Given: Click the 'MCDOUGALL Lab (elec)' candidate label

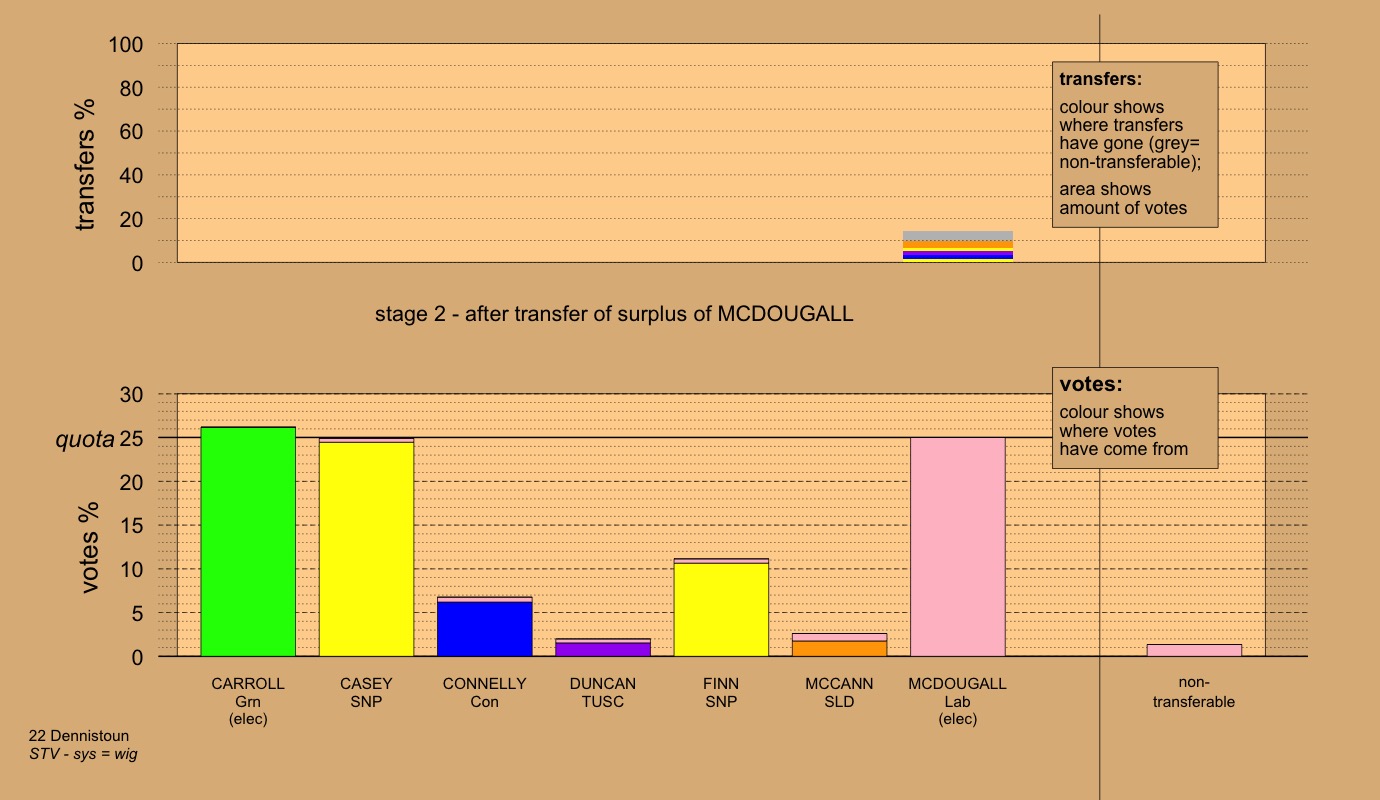Looking at the screenshot, I should point(957,701).
